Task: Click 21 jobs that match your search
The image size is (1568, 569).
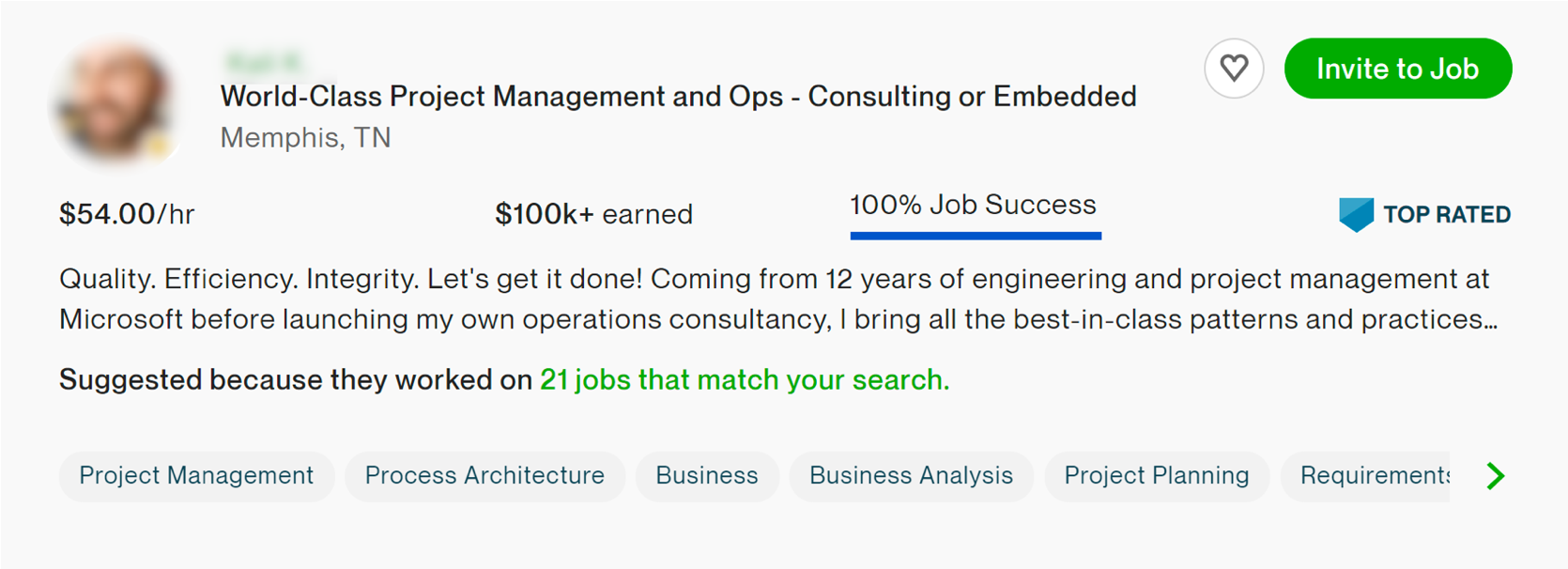Action: 745,379
